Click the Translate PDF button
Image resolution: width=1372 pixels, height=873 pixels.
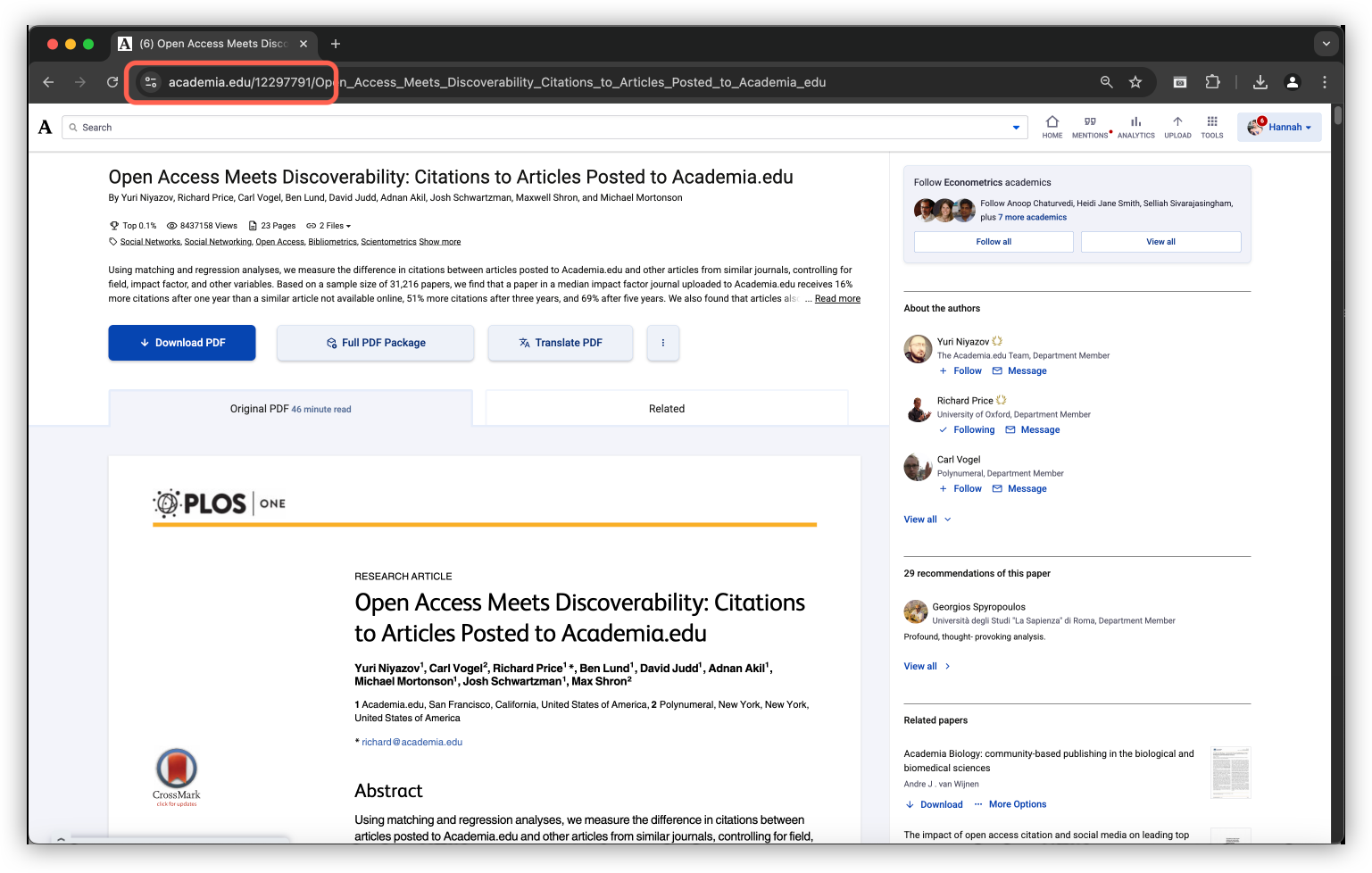(561, 343)
